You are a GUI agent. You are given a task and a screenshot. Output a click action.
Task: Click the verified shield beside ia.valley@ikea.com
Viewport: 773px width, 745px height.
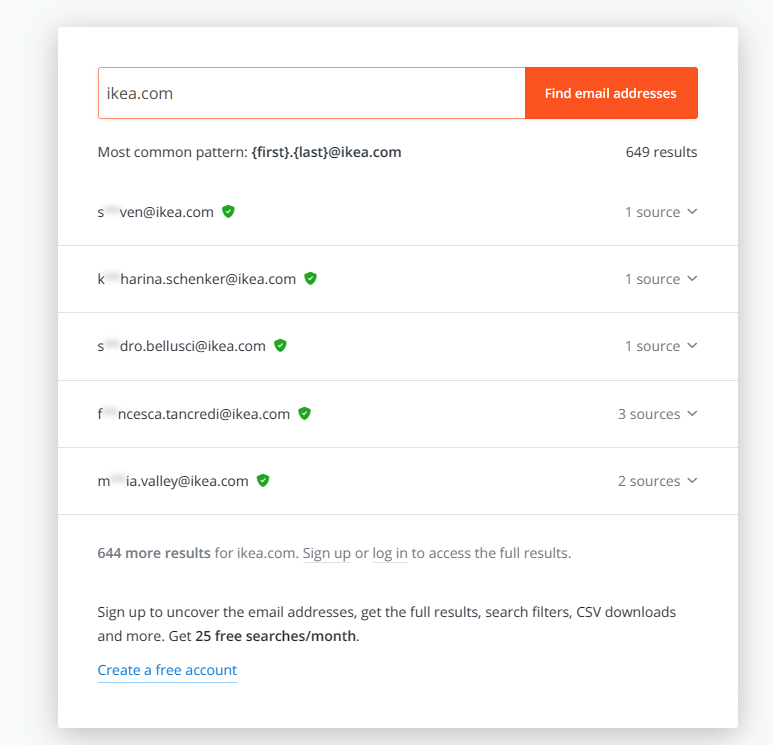point(263,481)
